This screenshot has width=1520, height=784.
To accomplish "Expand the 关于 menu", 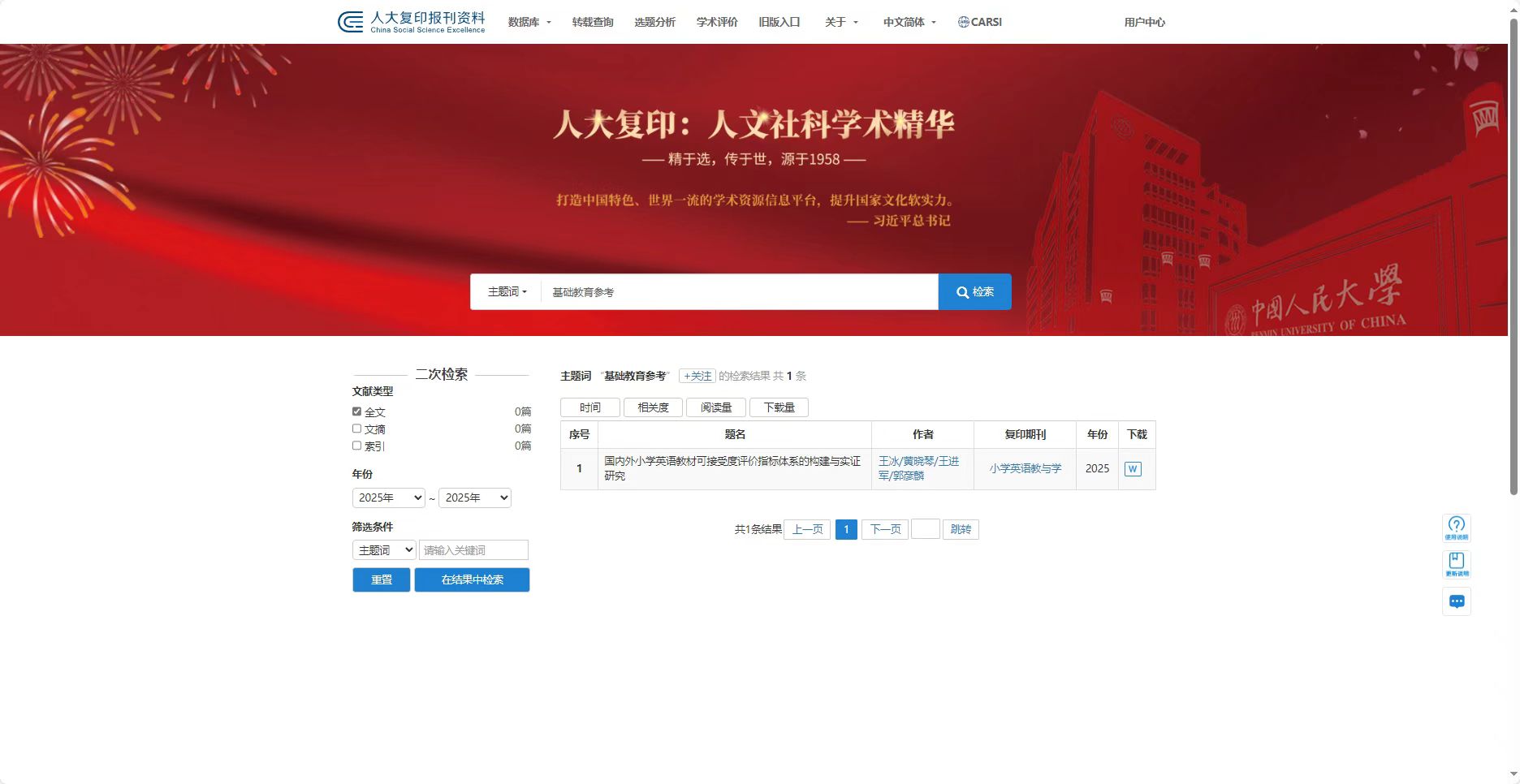I will (841, 22).
